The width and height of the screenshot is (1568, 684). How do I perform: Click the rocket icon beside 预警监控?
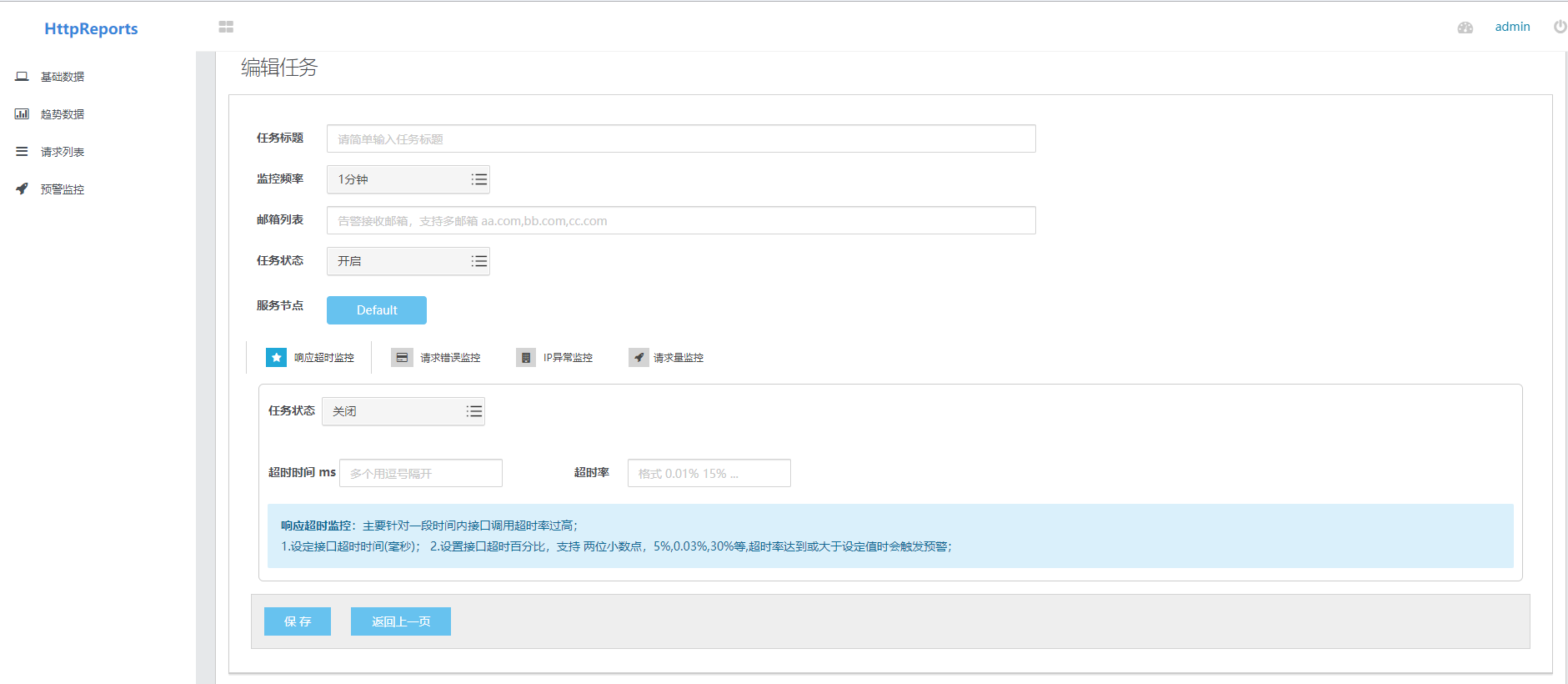[22, 189]
